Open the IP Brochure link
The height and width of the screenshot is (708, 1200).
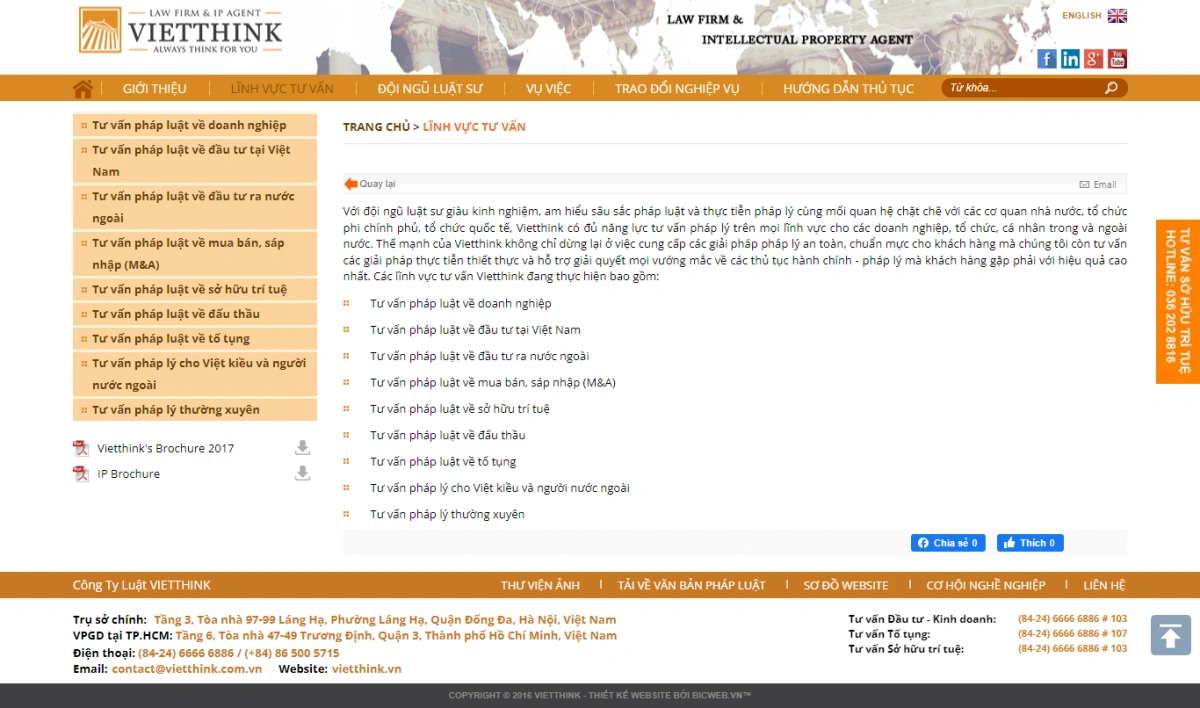pos(129,474)
